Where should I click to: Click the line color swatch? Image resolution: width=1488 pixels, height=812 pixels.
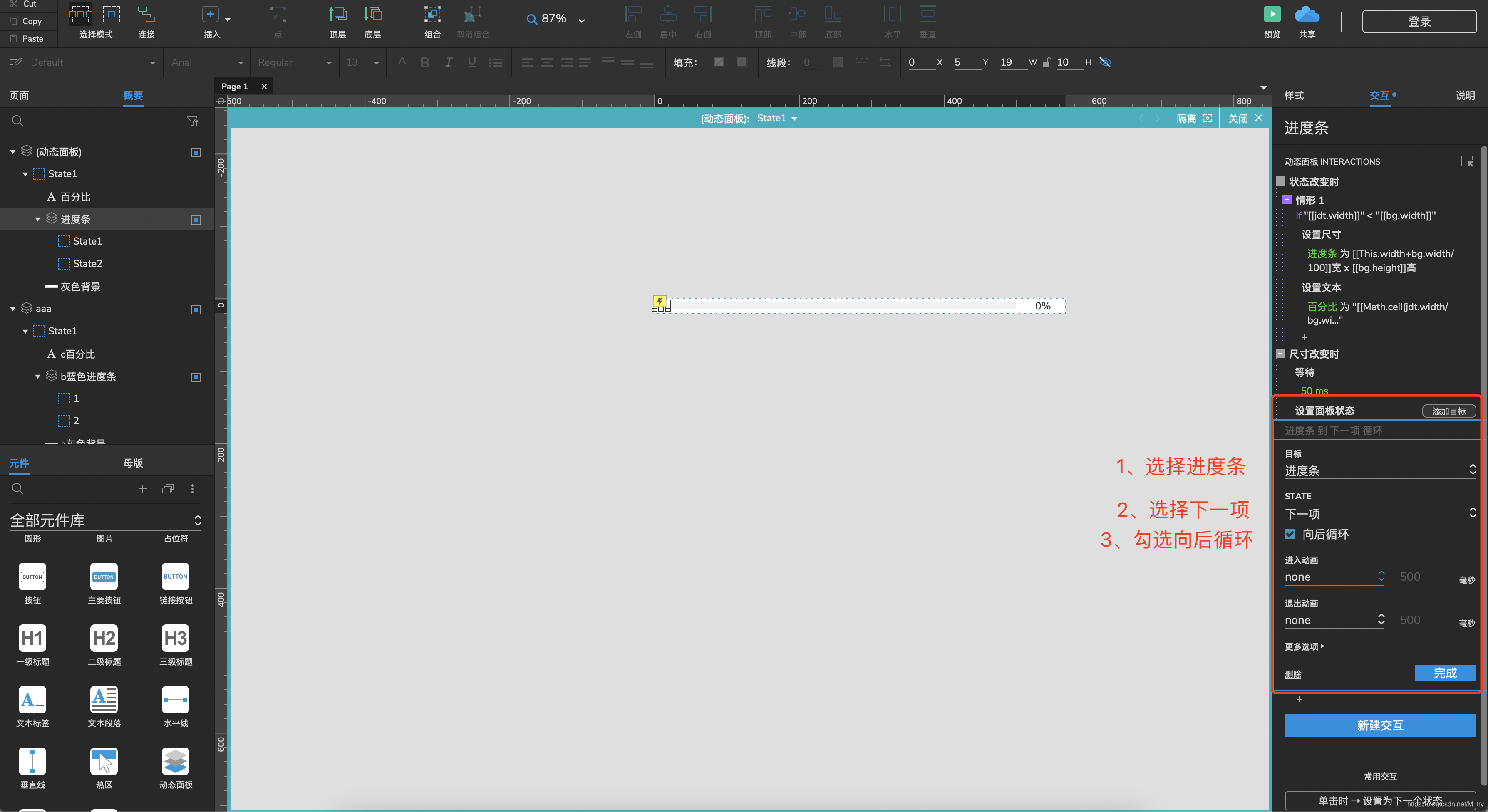pos(838,62)
